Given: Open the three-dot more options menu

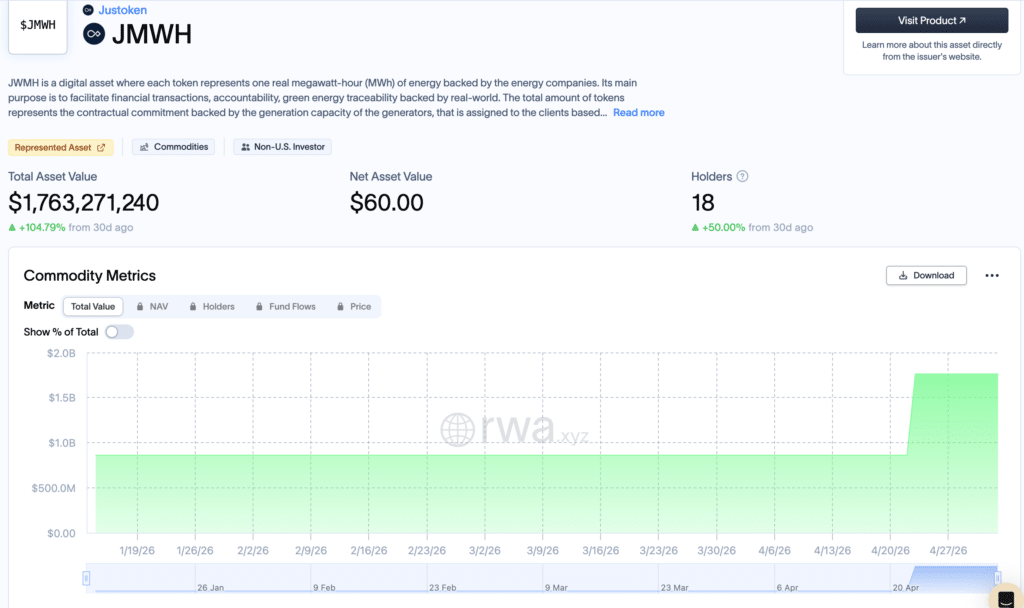Looking at the screenshot, I should (x=991, y=276).
